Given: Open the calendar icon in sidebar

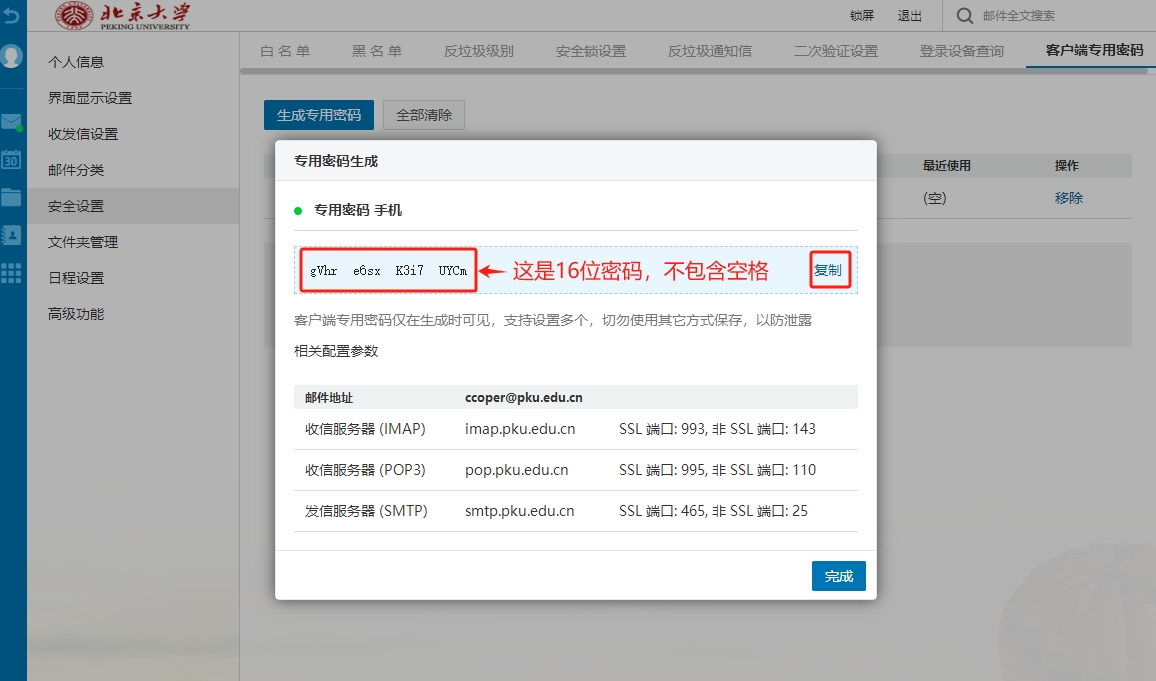Looking at the screenshot, I should (x=12, y=159).
